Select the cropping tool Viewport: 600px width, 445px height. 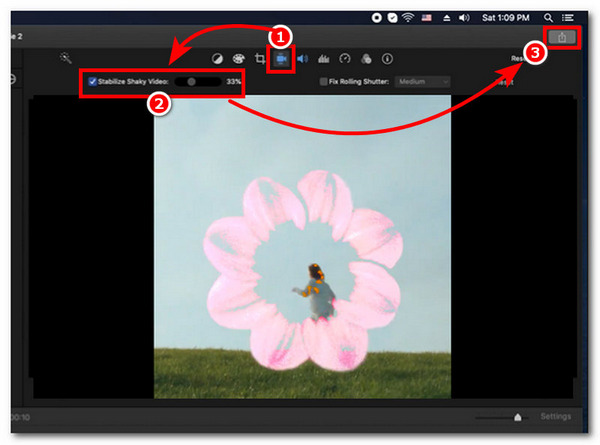(x=259, y=59)
